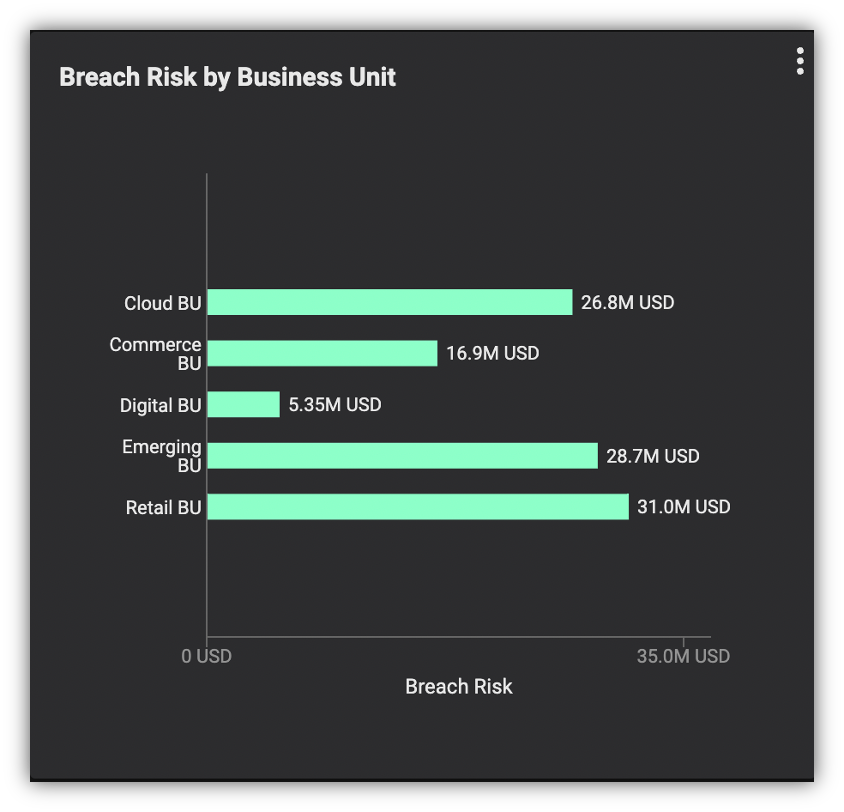This screenshot has height=812, width=844.
Task: Select the Commerce BU bar
Action: (x=322, y=353)
